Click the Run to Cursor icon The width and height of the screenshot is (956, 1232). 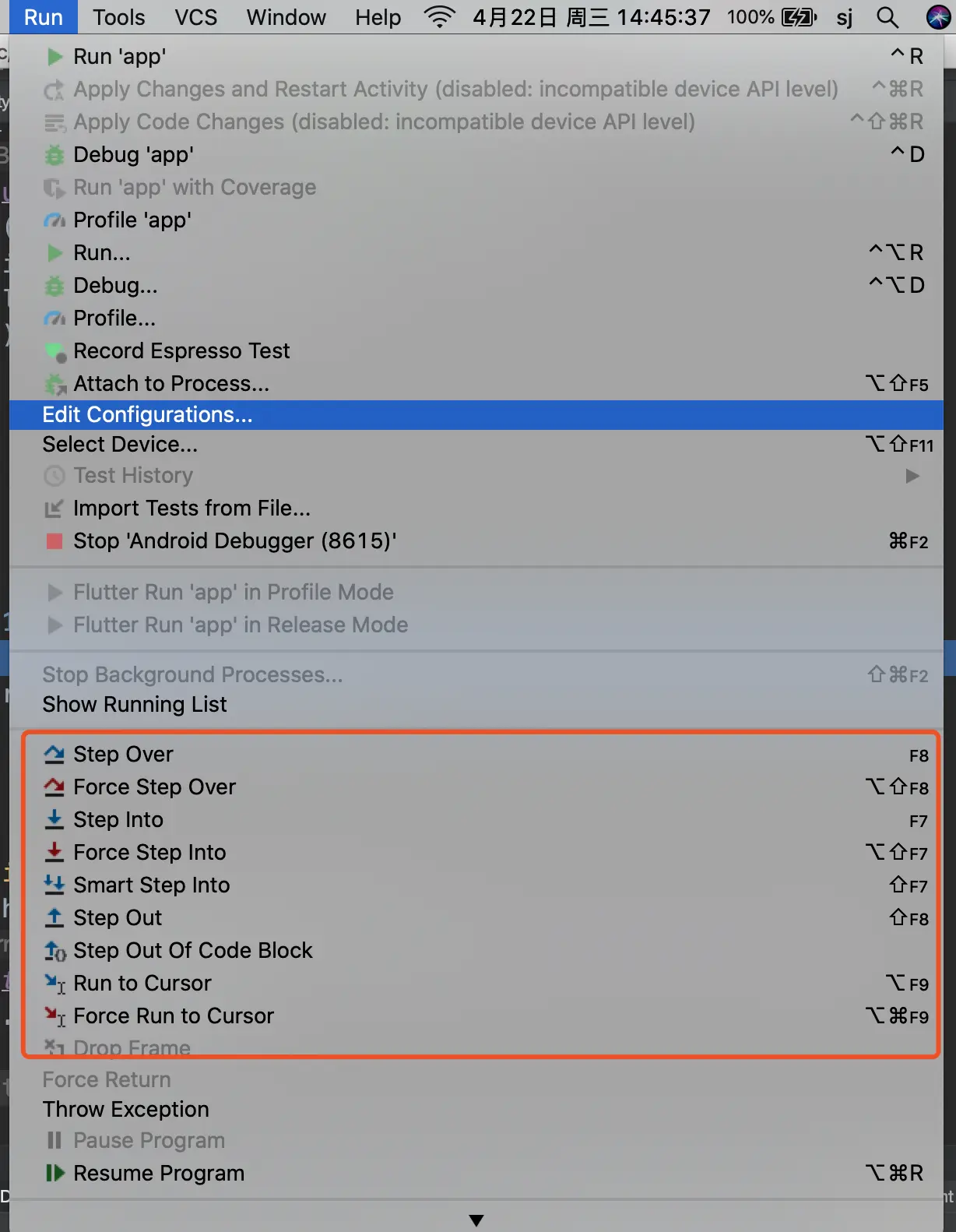click(x=54, y=984)
